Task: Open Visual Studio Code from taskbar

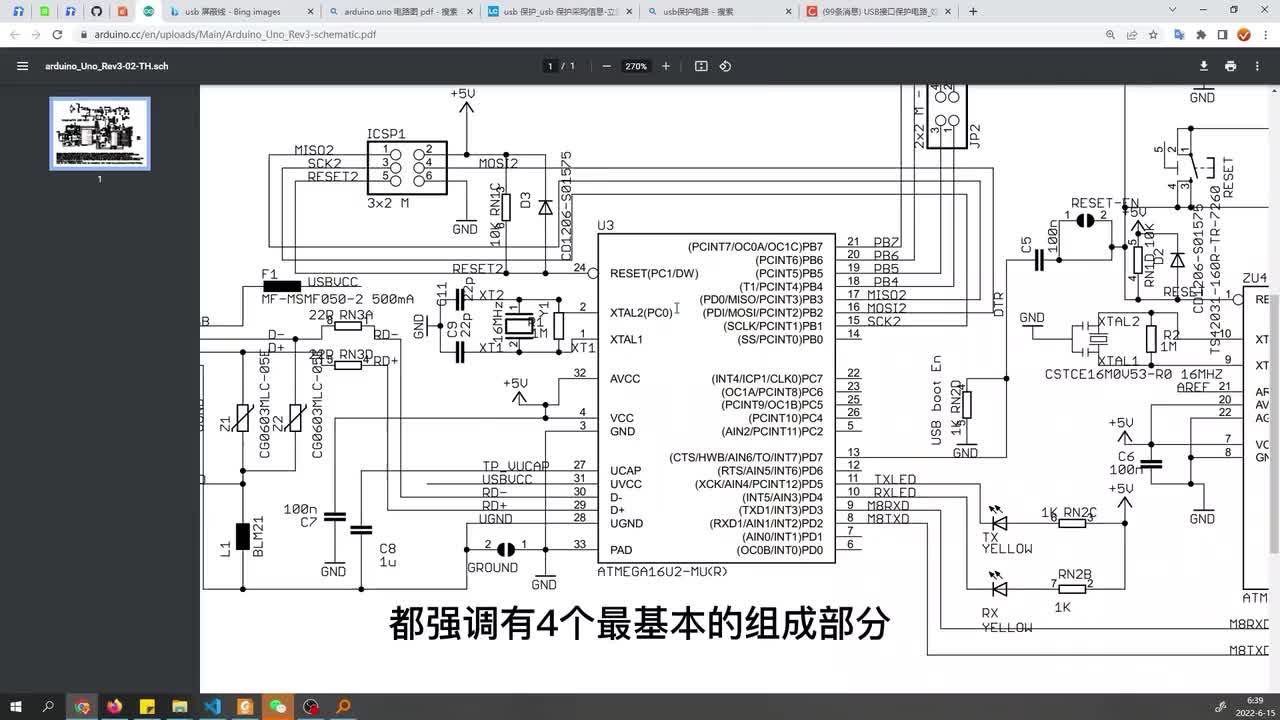Action: tap(212, 706)
